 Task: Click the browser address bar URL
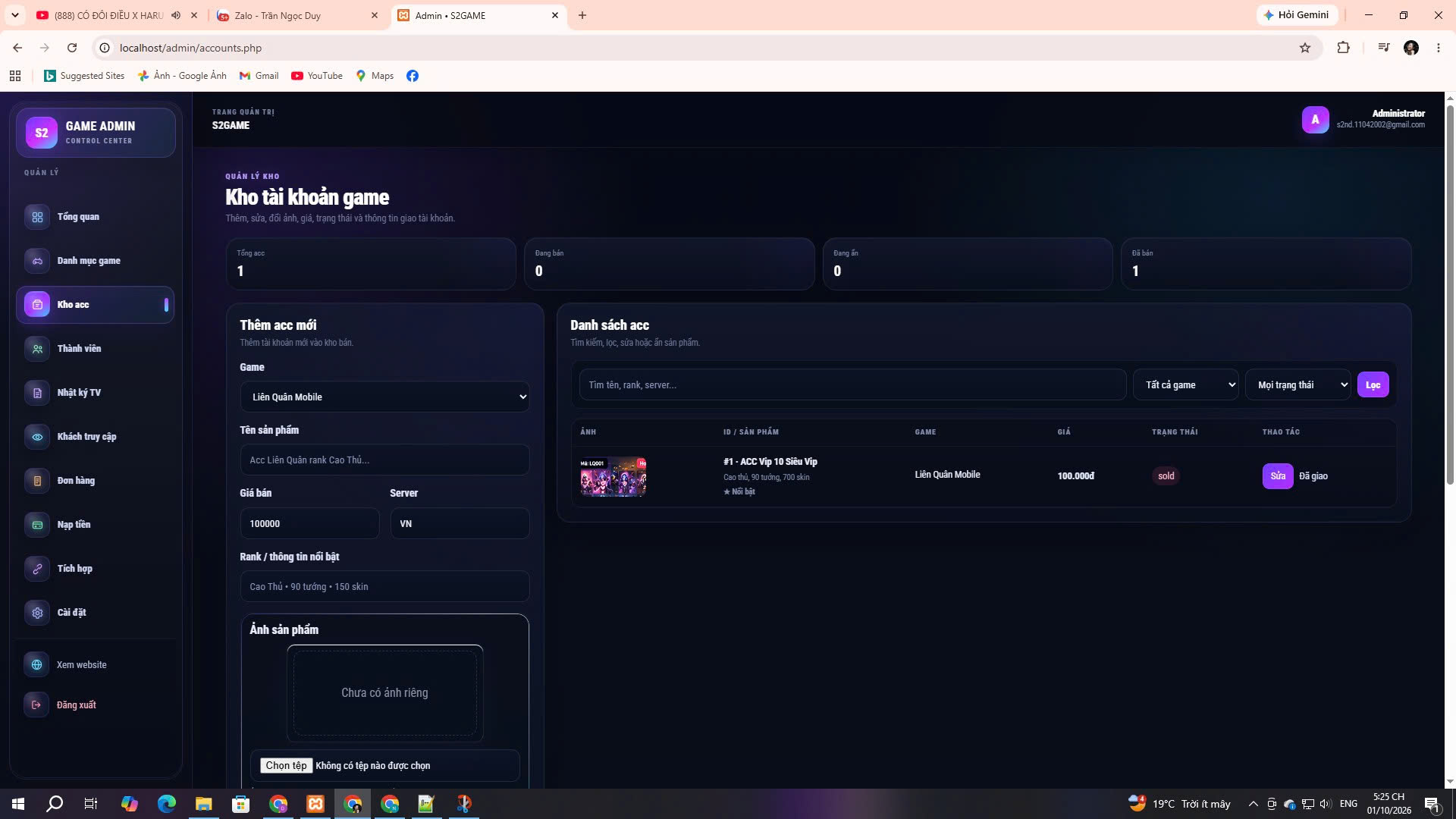pyautogui.click(x=190, y=48)
